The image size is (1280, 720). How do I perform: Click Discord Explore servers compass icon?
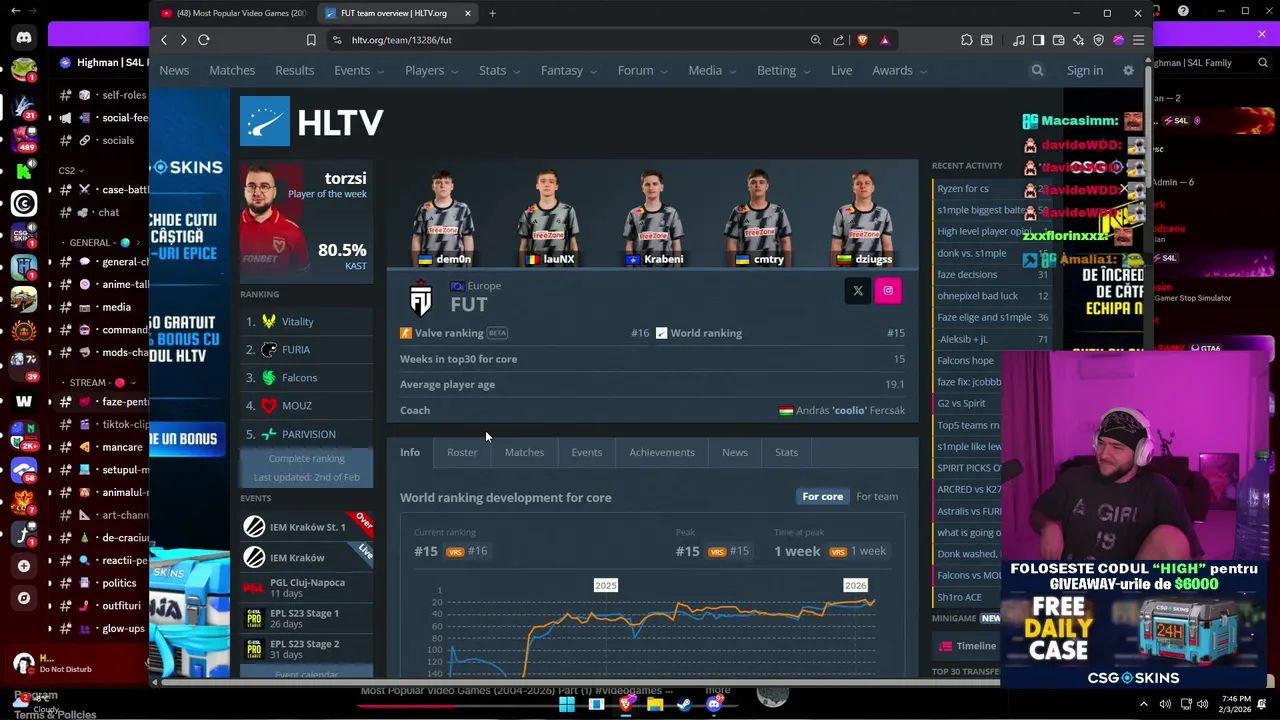[24, 598]
